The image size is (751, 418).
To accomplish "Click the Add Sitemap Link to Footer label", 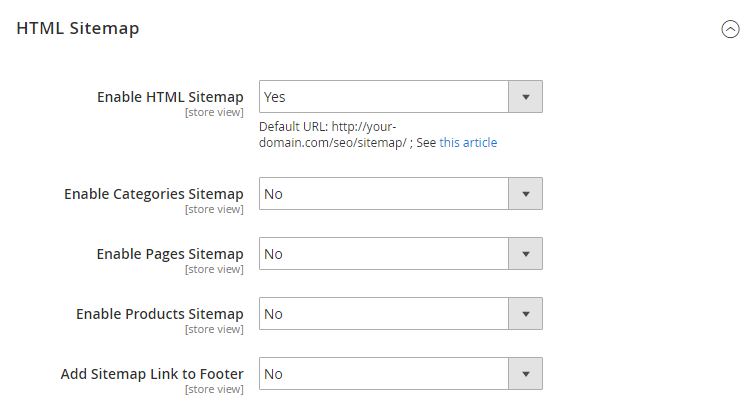I will [152, 373].
